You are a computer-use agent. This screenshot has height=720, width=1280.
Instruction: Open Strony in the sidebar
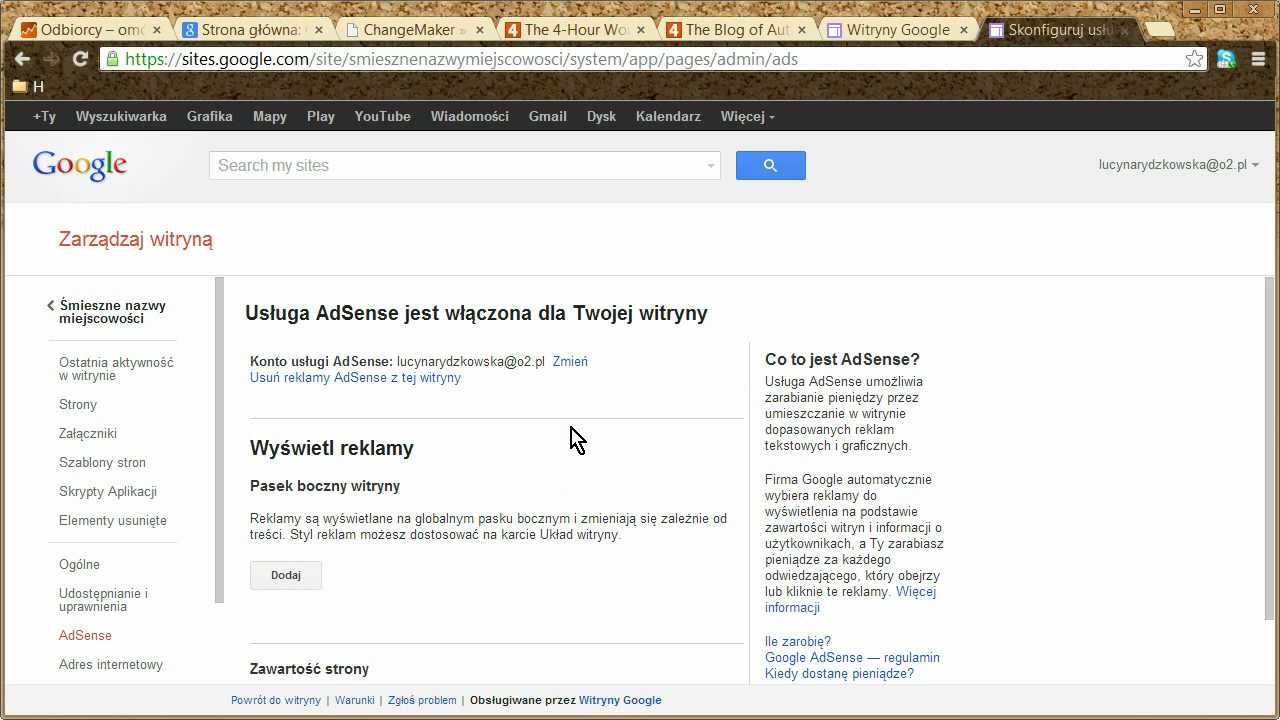[78, 405]
